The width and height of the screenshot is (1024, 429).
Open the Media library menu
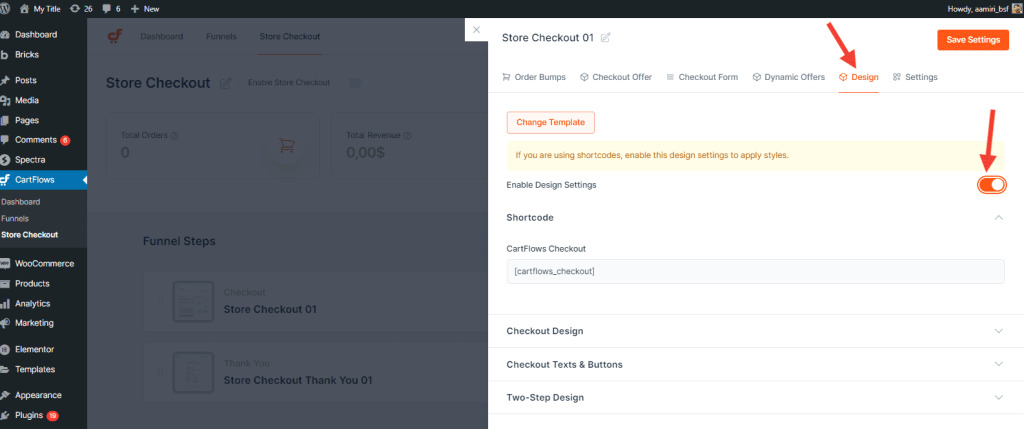pos(27,101)
